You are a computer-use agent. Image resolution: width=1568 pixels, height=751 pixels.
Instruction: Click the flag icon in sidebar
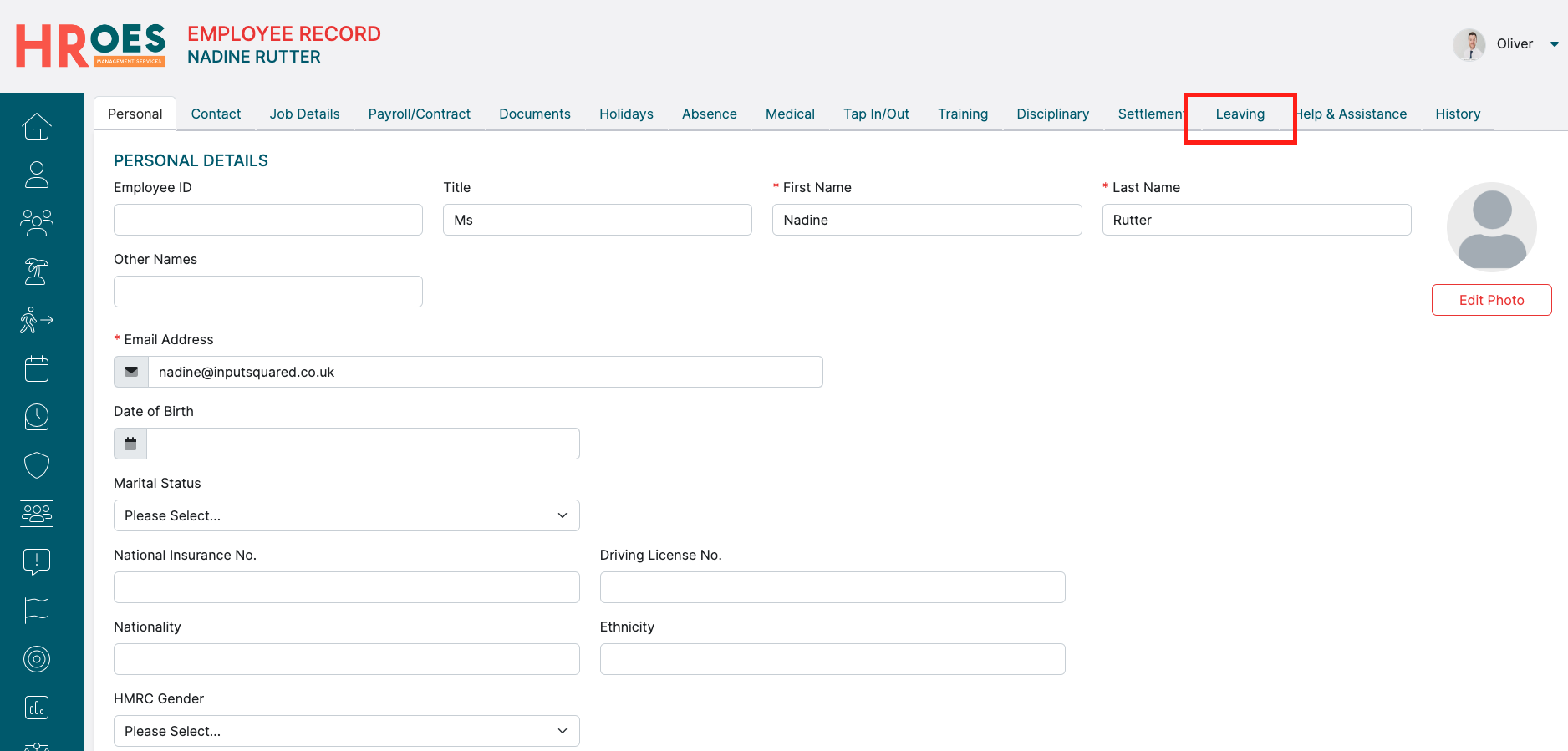[x=37, y=611]
